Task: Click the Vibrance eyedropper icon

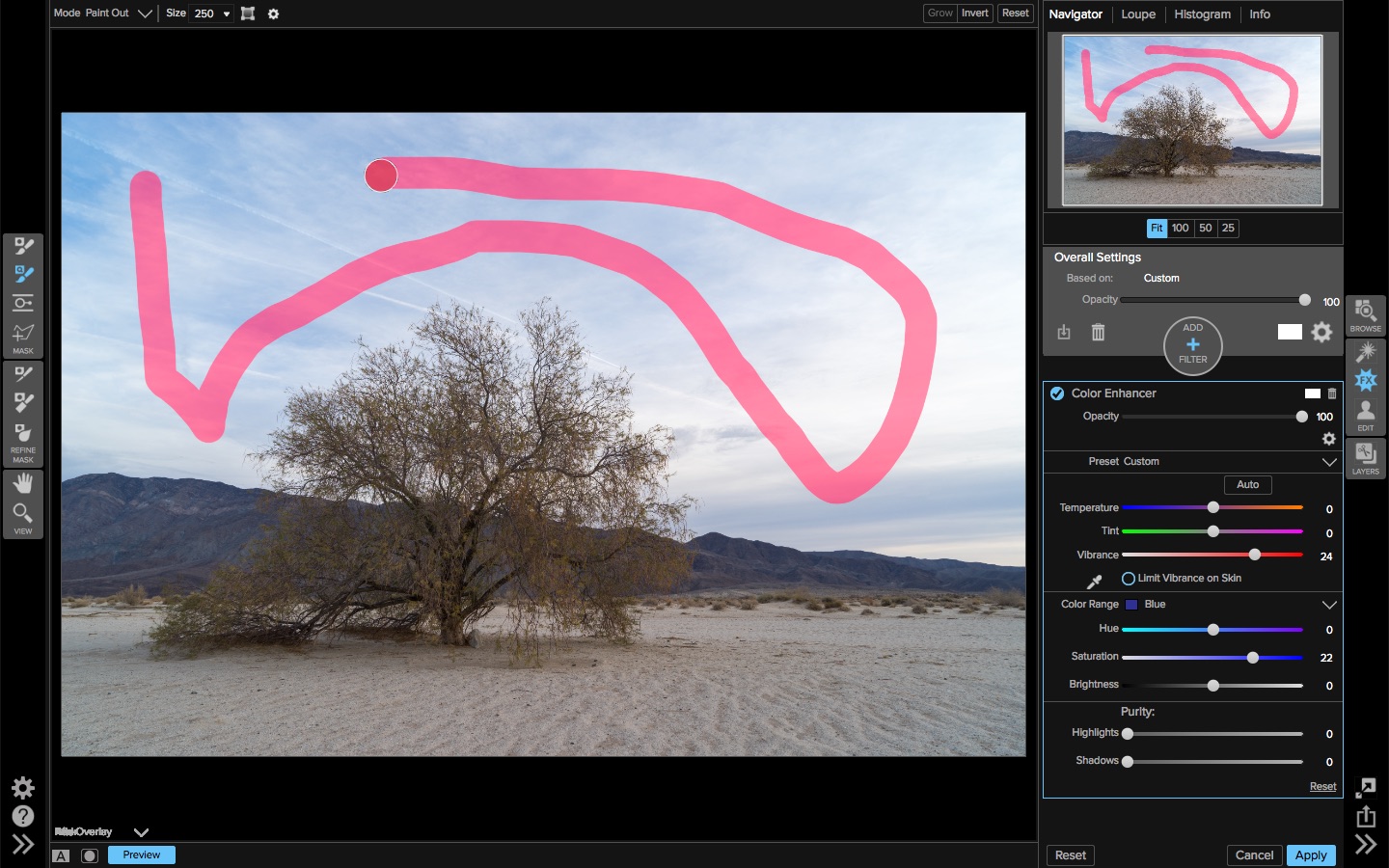Action: click(1095, 582)
